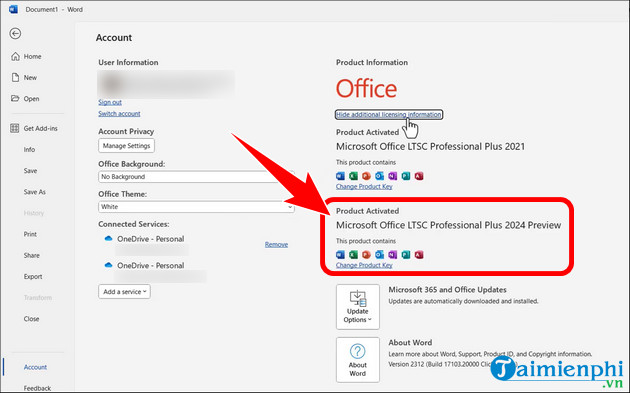Click the Switch account link
This screenshot has height=393, width=630.
[119, 114]
